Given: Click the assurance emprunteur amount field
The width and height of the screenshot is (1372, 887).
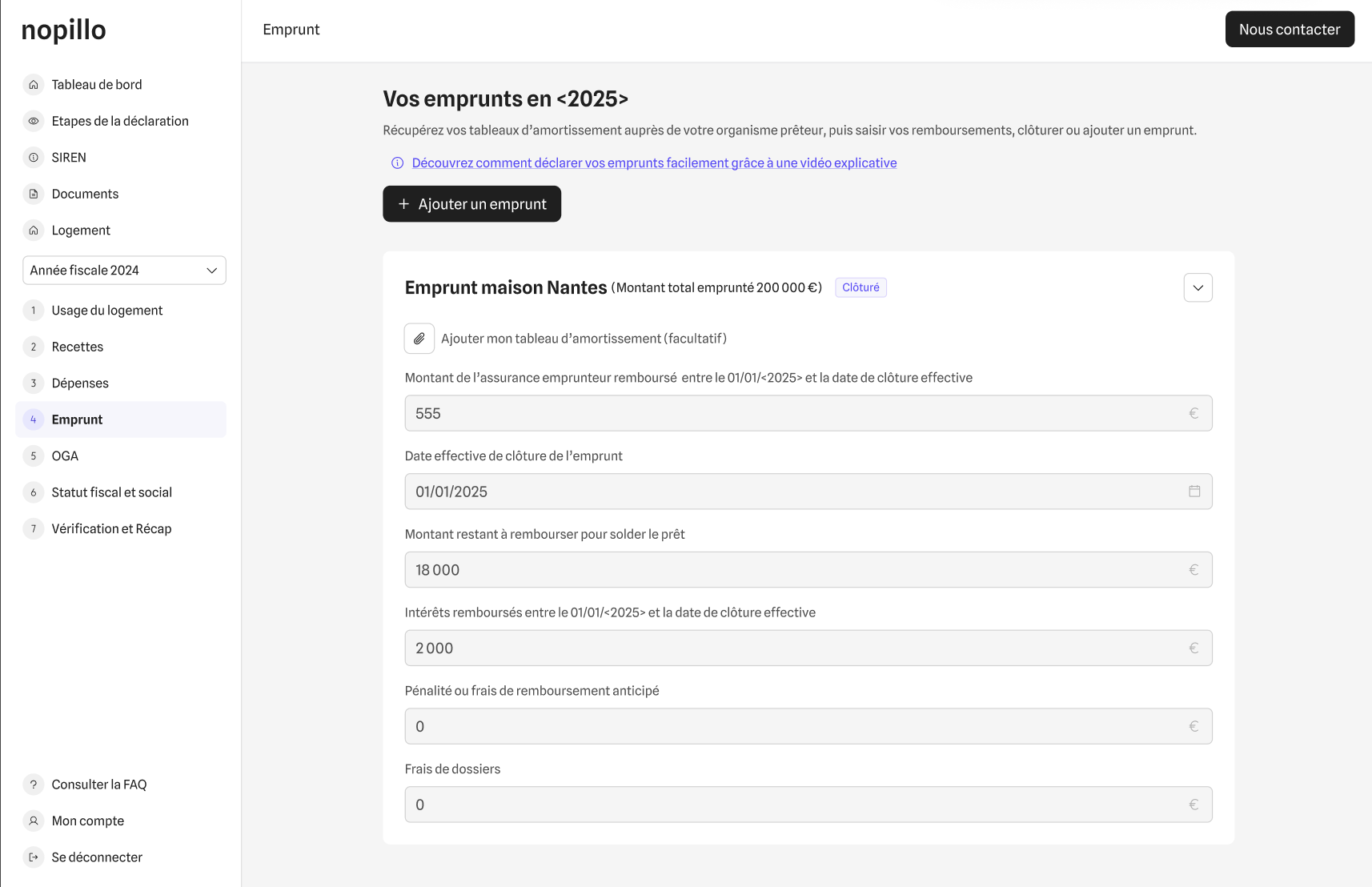Looking at the screenshot, I should [800, 414].
